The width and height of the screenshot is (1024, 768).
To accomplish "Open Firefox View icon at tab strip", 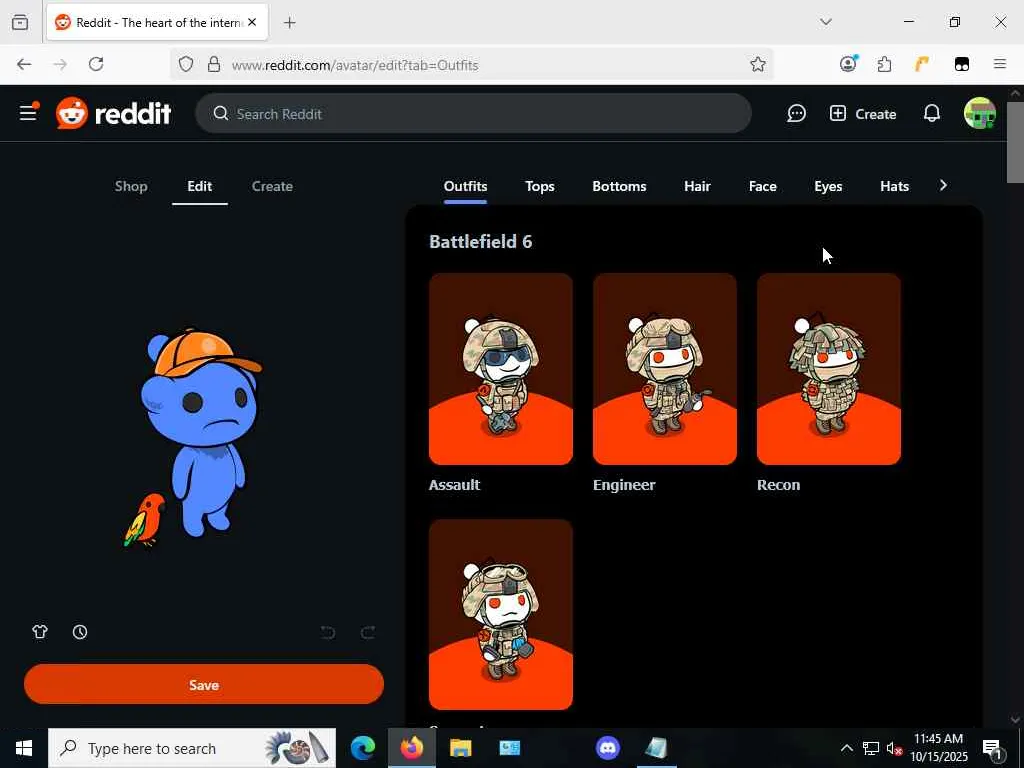I will click(20, 22).
